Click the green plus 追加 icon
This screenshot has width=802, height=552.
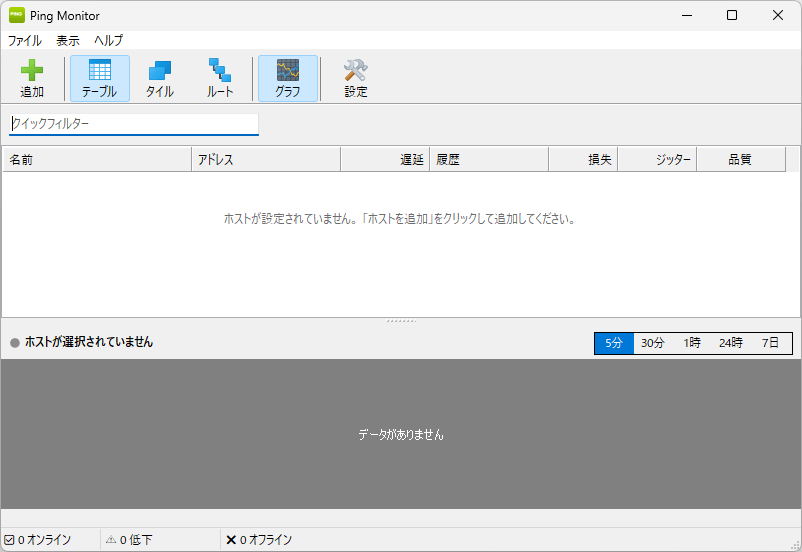pyautogui.click(x=32, y=70)
